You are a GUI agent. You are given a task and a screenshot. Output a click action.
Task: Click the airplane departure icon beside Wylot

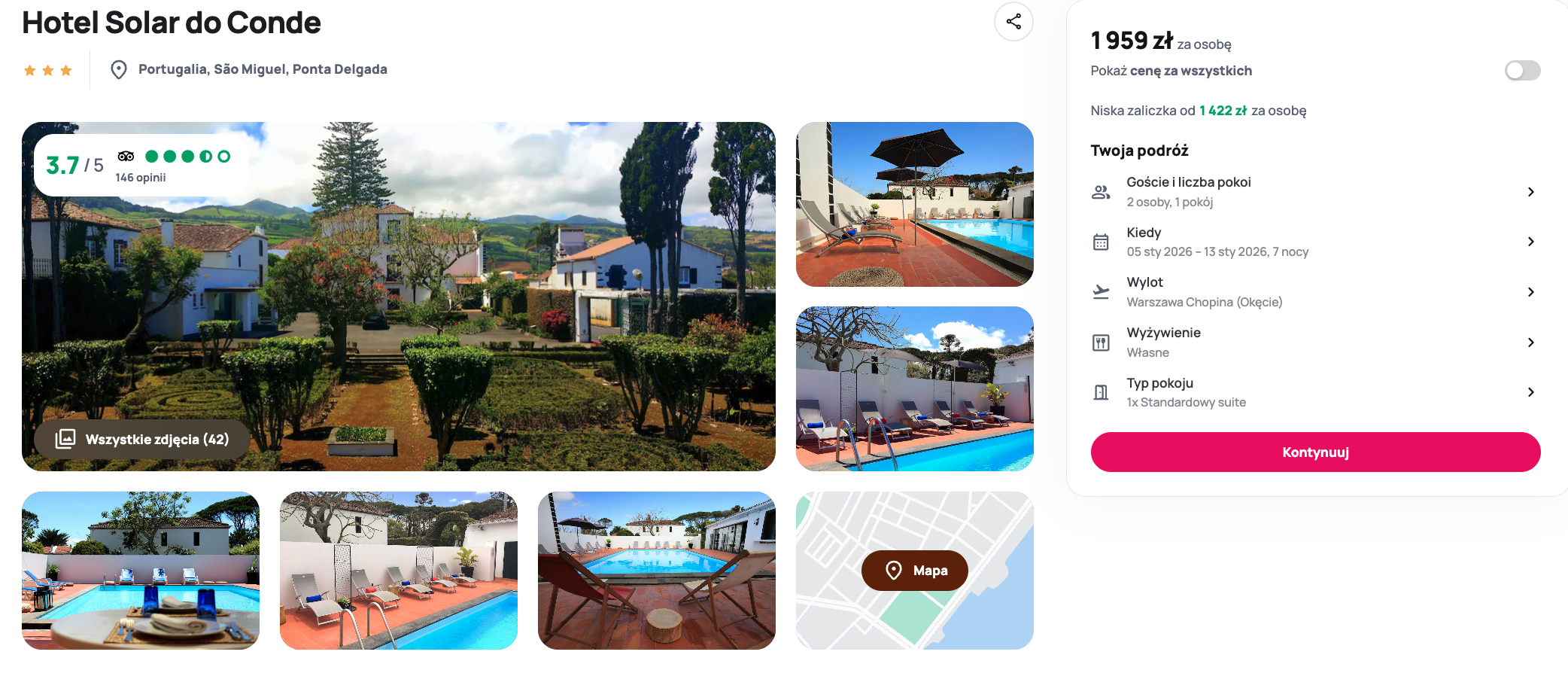point(1101,292)
